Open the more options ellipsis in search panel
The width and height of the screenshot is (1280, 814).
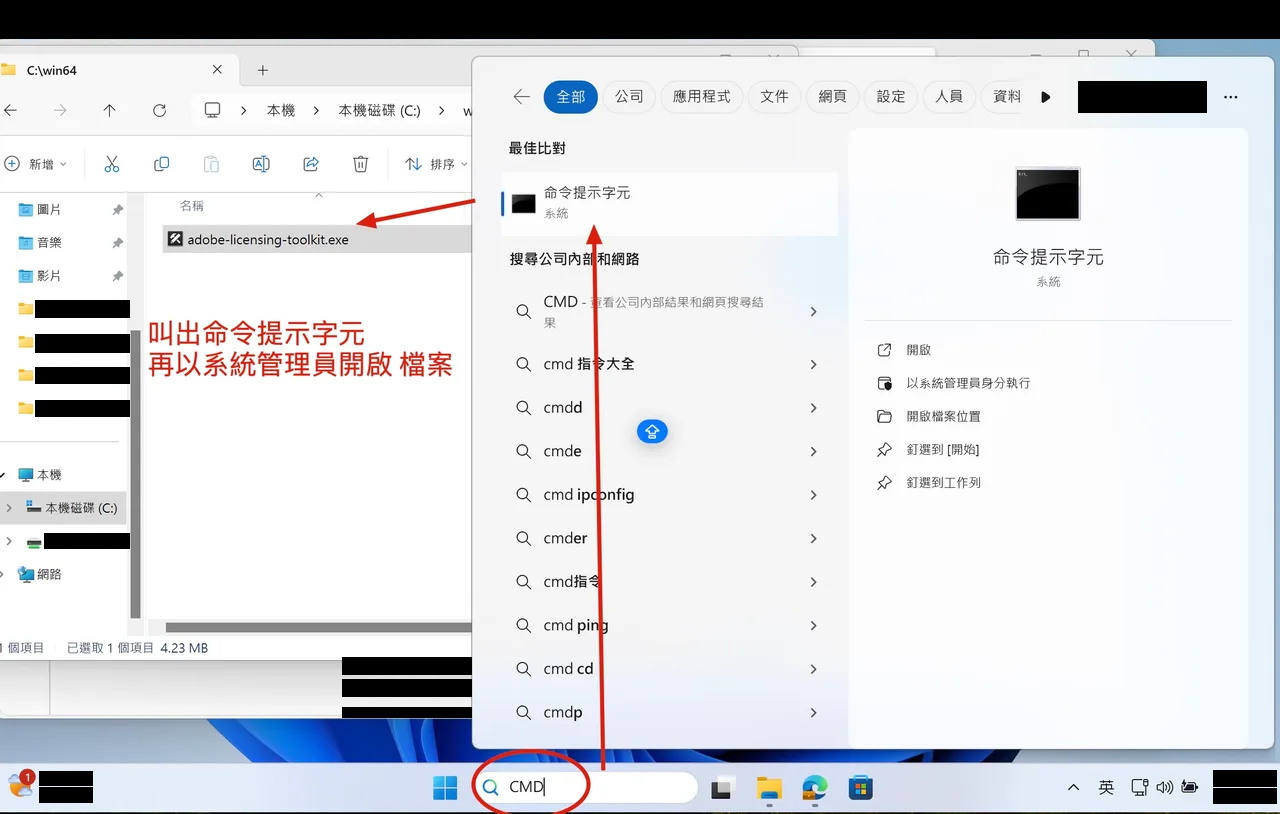(x=1231, y=97)
